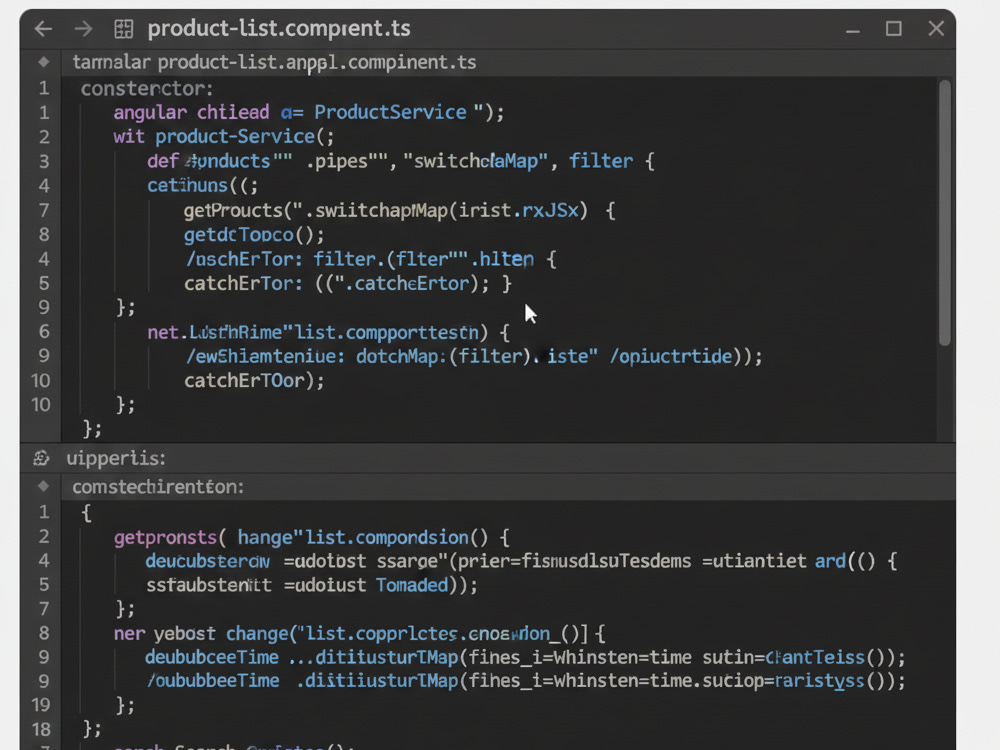This screenshot has width=1000, height=750.
Task: Click the filter.(flter line
Action: [x=370, y=259]
